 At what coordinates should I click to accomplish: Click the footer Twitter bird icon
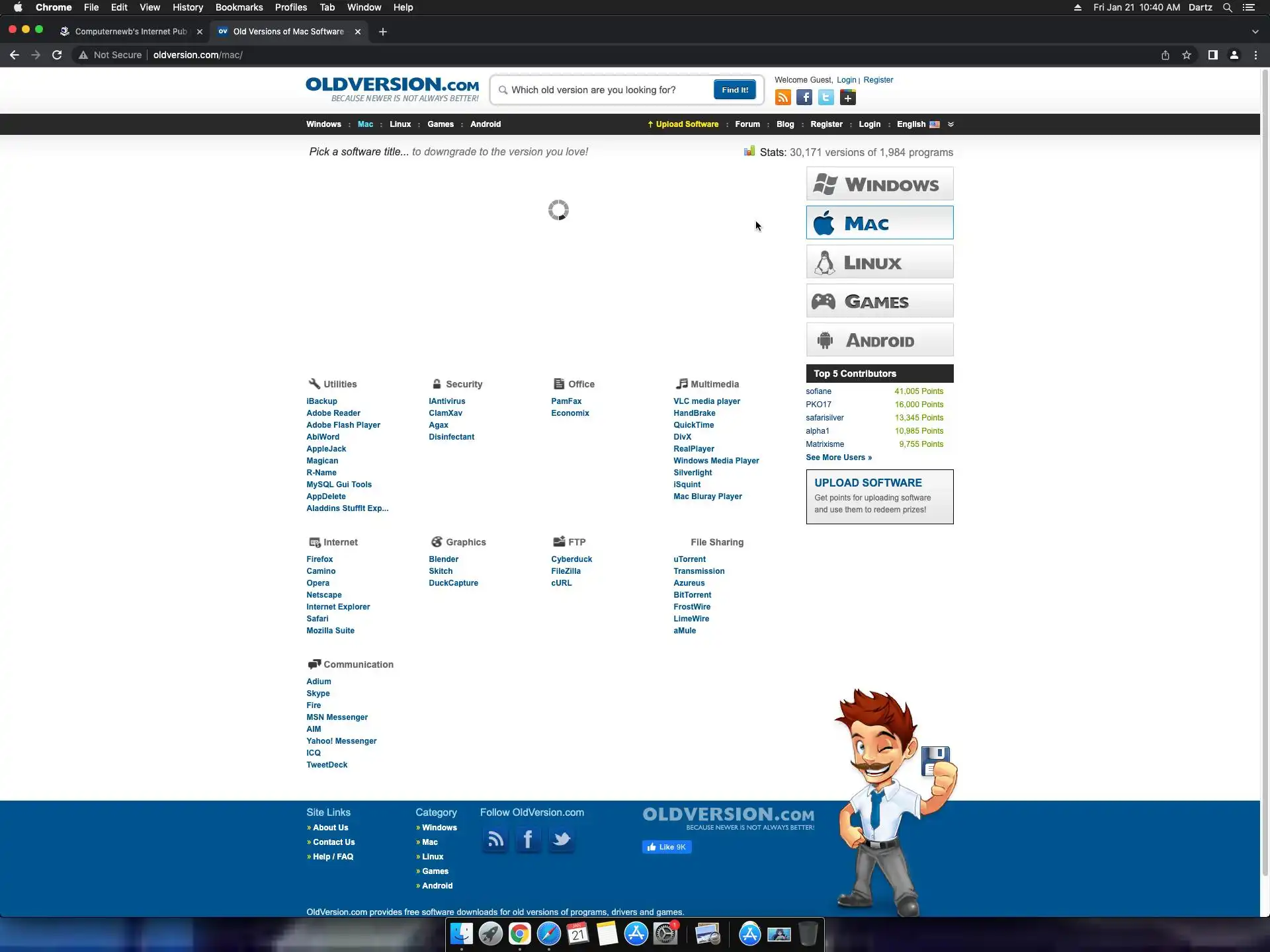562,840
